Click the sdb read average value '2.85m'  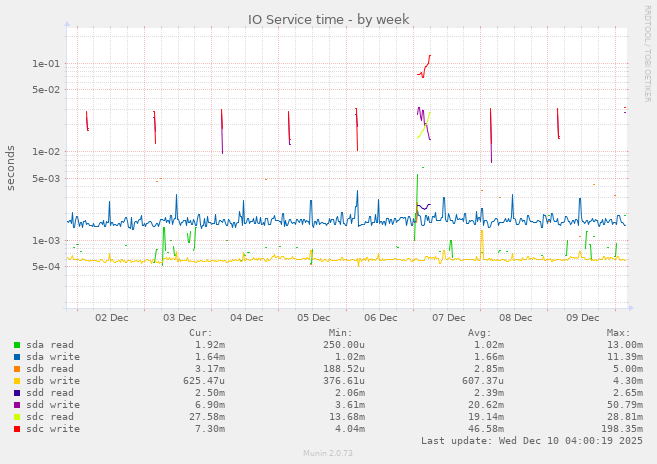tap(489, 369)
